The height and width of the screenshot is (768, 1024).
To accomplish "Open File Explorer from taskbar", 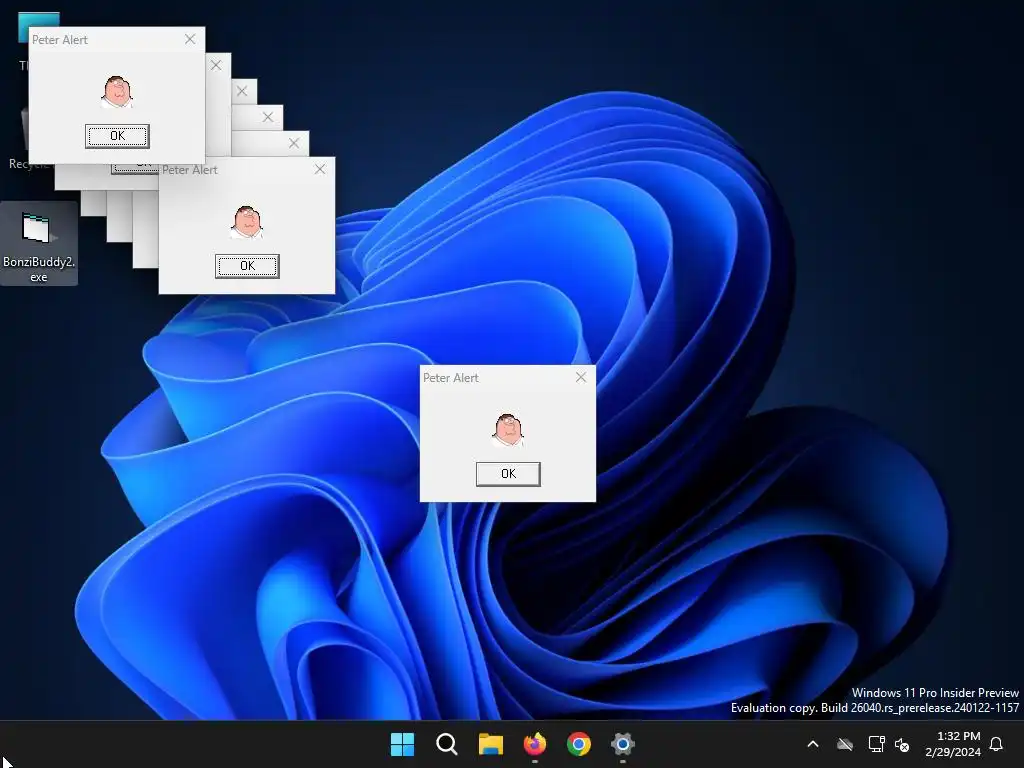I will (x=490, y=744).
